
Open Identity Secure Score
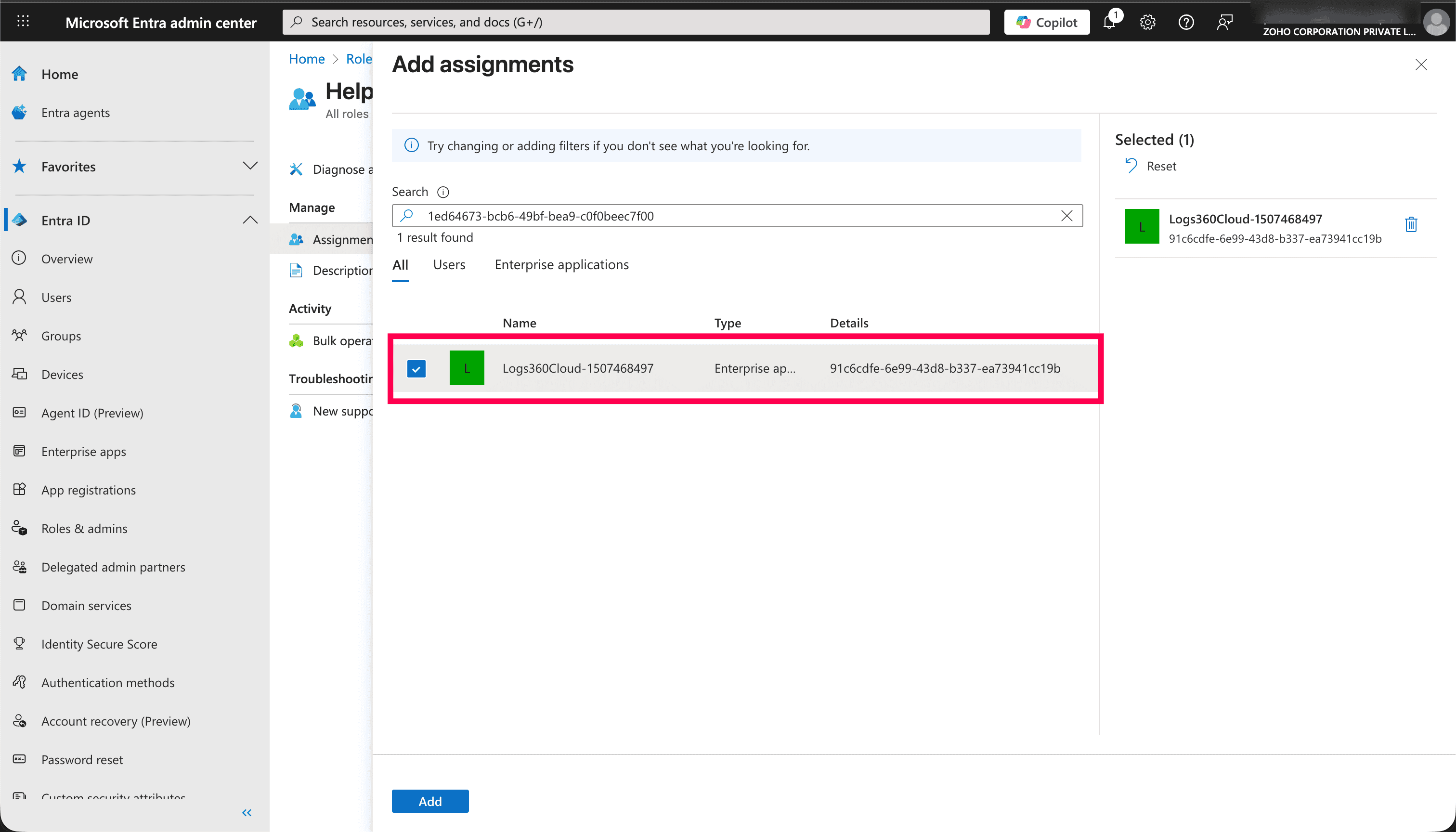[x=99, y=643]
